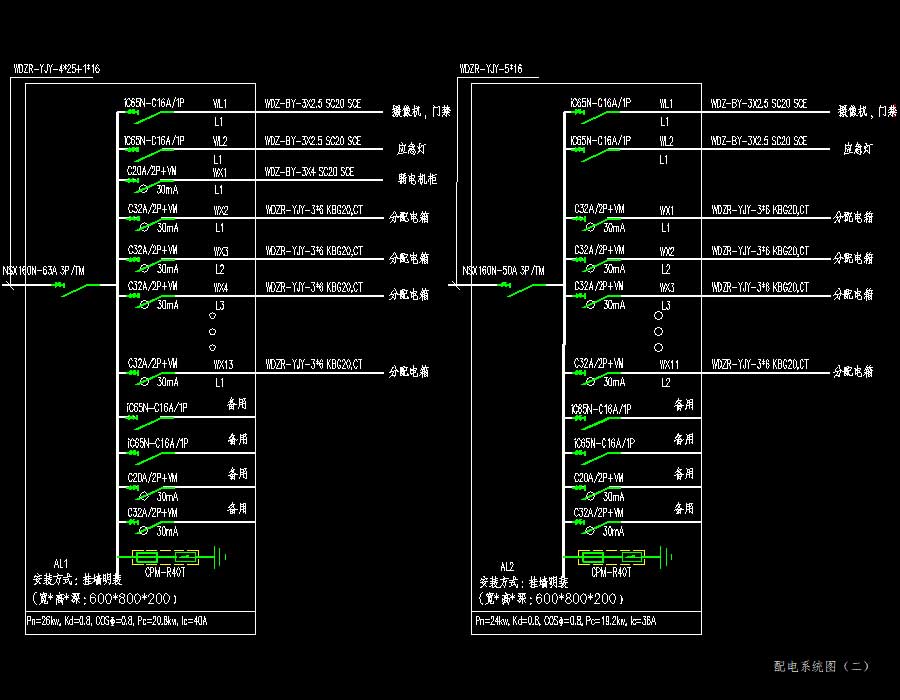Select the "600*800*200" dimension text under AL1
This screenshot has width=900, height=700.
[130, 598]
